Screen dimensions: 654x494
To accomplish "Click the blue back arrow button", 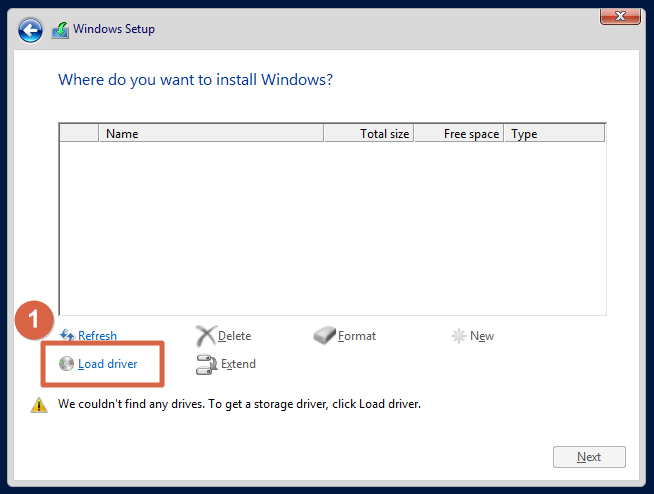I will click(30, 30).
